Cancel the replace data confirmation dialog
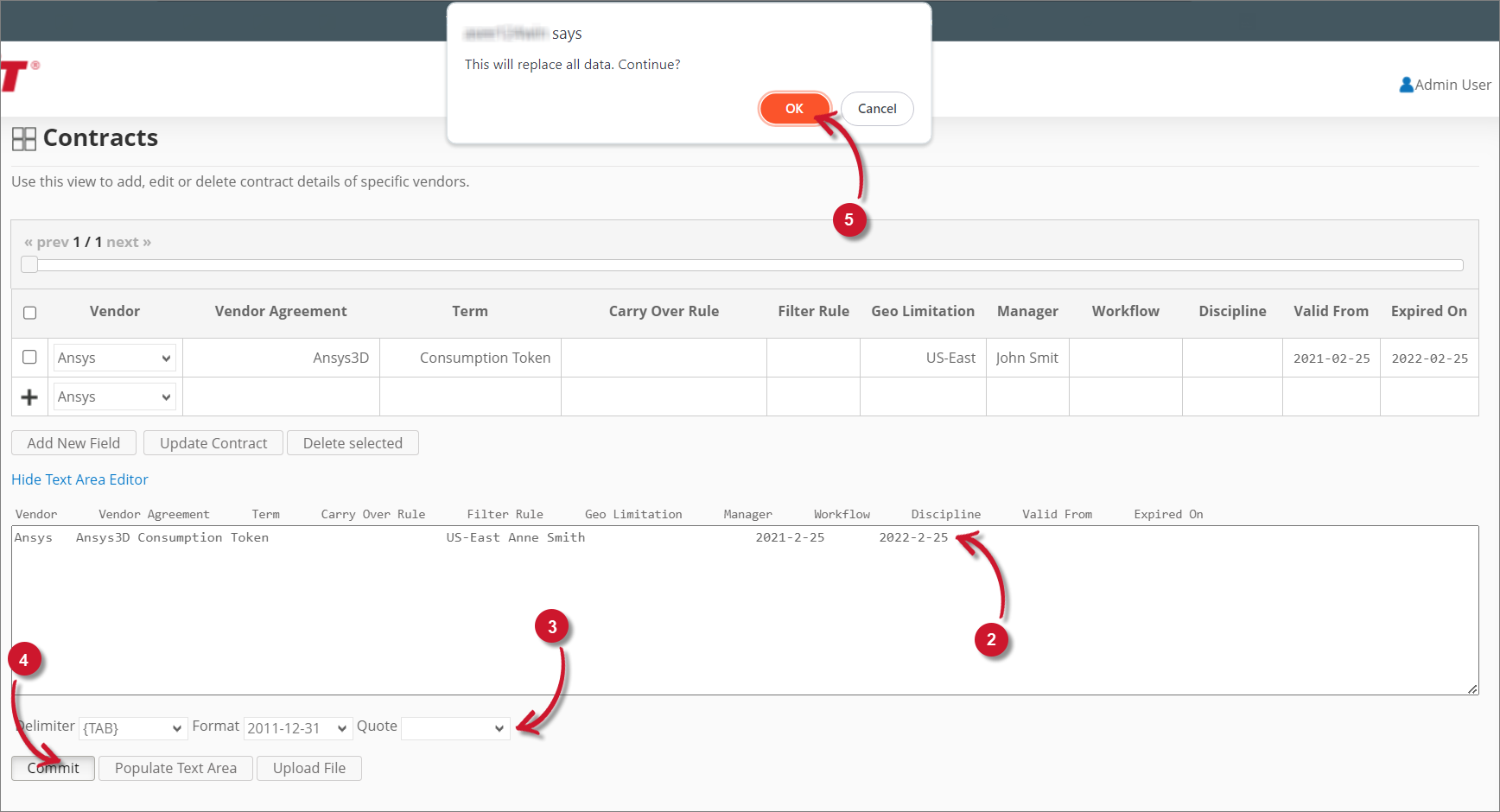Image resolution: width=1500 pixels, height=812 pixels. point(876,108)
